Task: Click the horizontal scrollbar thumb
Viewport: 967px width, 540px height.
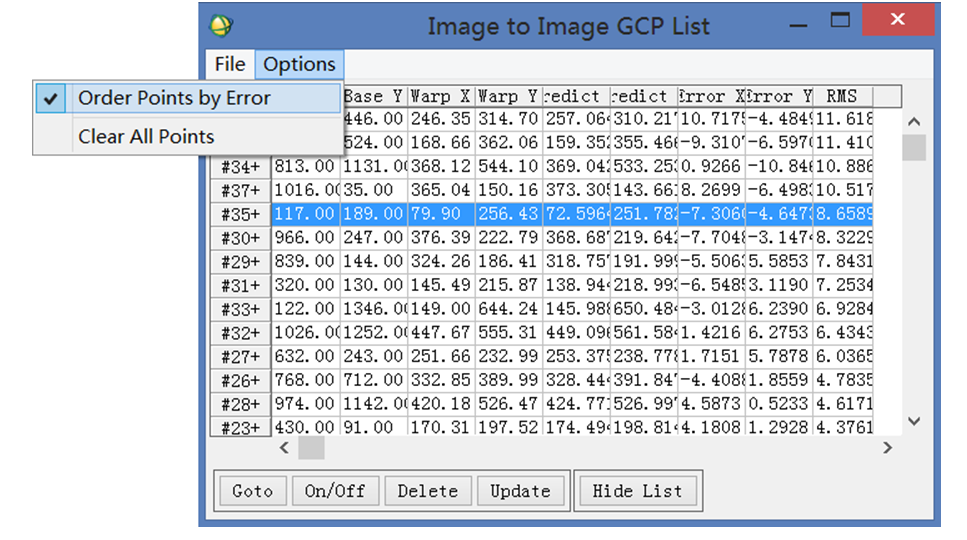Action: coord(311,448)
